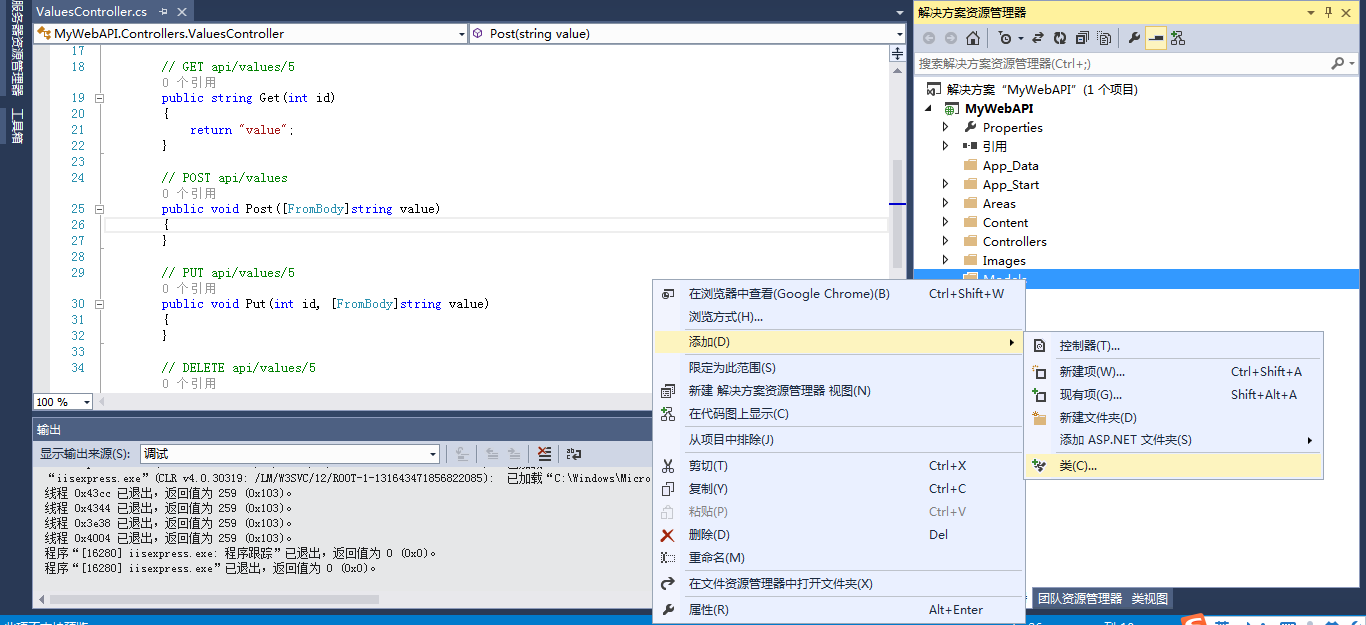The width and height of the screenshot is (1366, 625).
Task: Toggle word wrap in Output panel
Action: pyautogui.click(x=574, y=454)
